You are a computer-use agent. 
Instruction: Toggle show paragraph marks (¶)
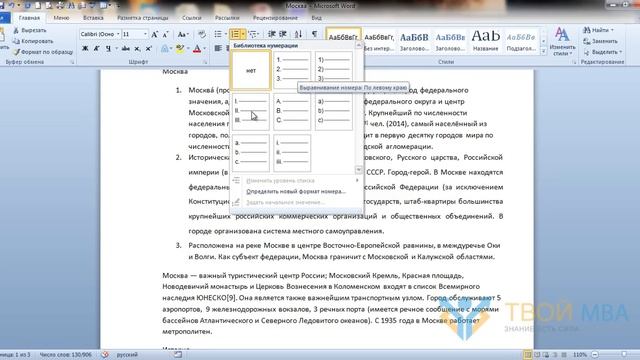pyautogui.click(x=314, y=34)
